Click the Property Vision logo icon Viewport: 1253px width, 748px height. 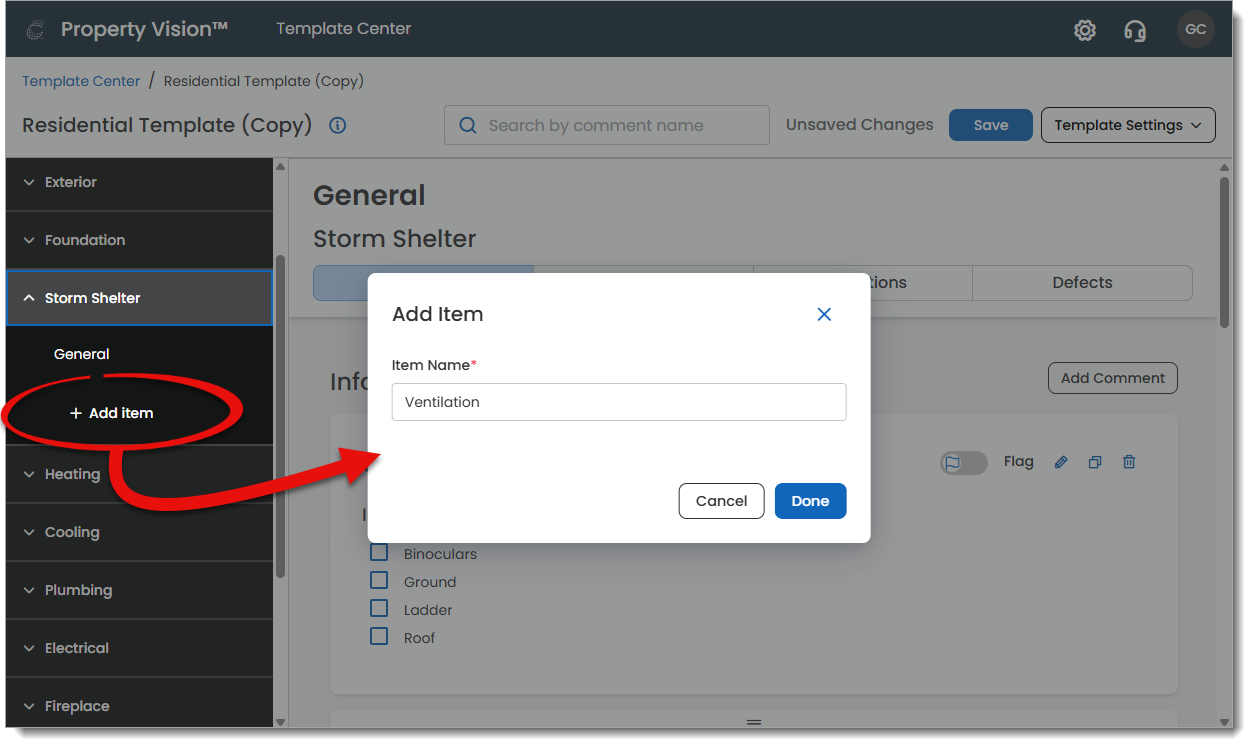click(x=35, y=30)
